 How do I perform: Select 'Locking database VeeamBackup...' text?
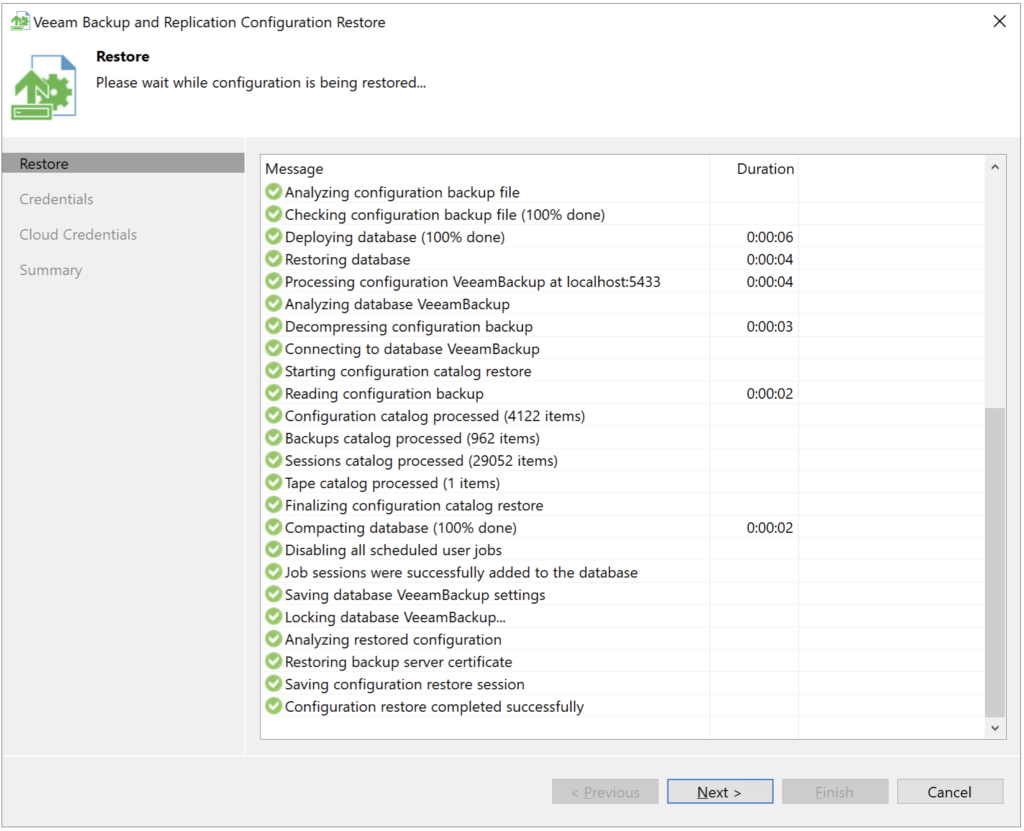[395, 617]
